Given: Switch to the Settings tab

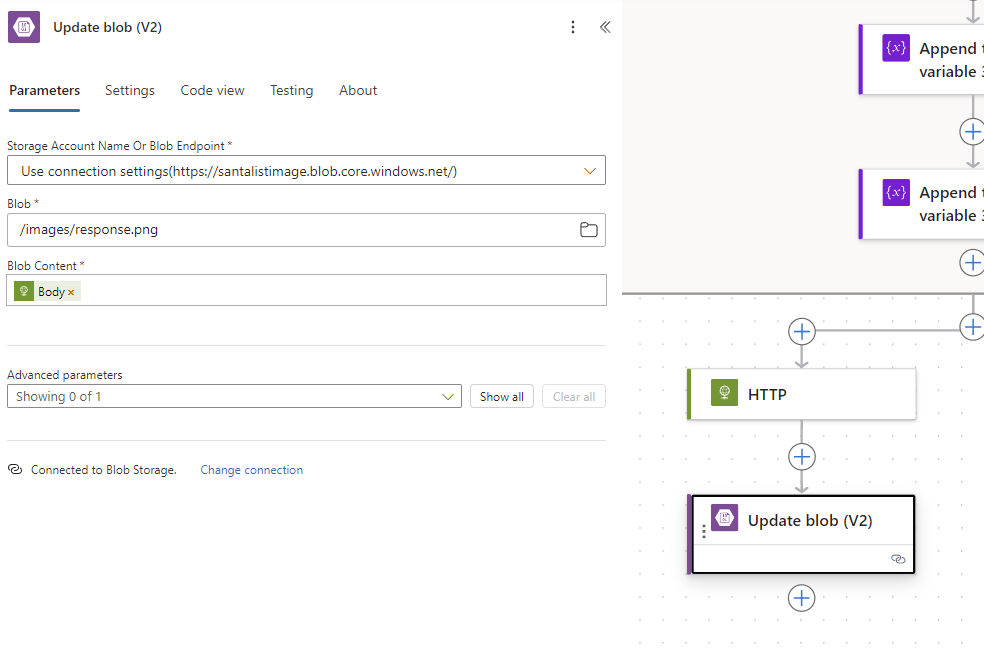Looking at the screenshot, I should [129, 90].
